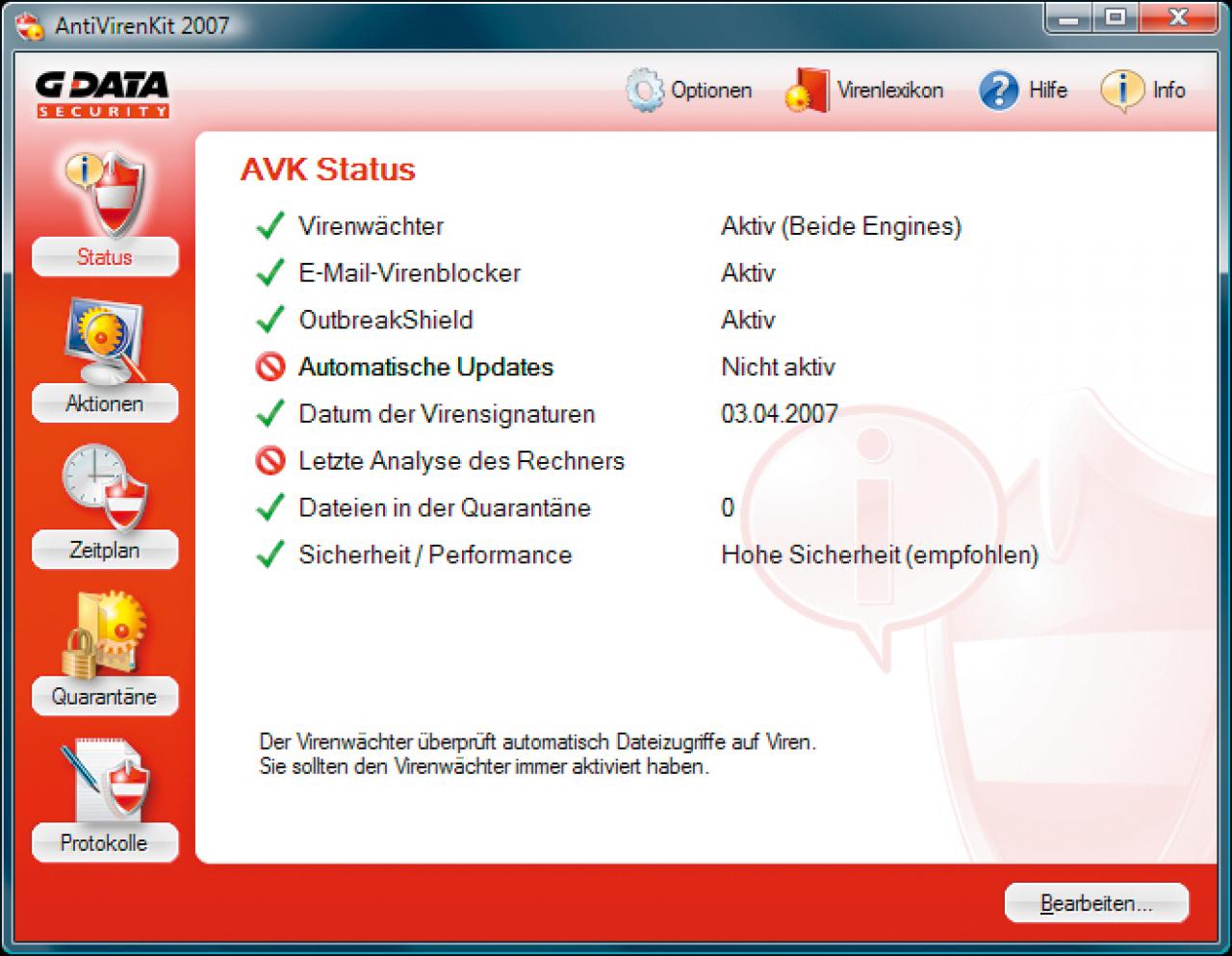This screenshot has width=1232, height=956.
Task: Open the Zeitplan section label
Action: tap(105, 550)
